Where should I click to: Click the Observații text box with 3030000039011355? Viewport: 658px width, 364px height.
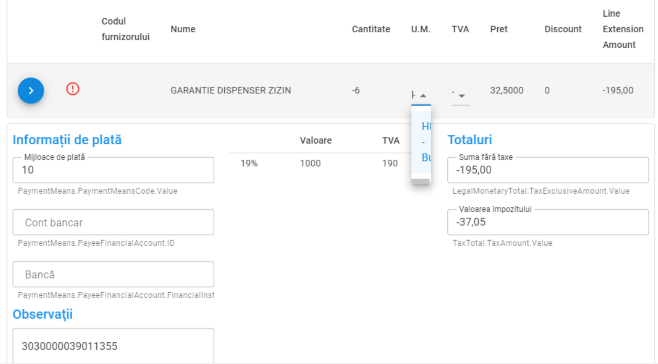(x=113, y=346)
